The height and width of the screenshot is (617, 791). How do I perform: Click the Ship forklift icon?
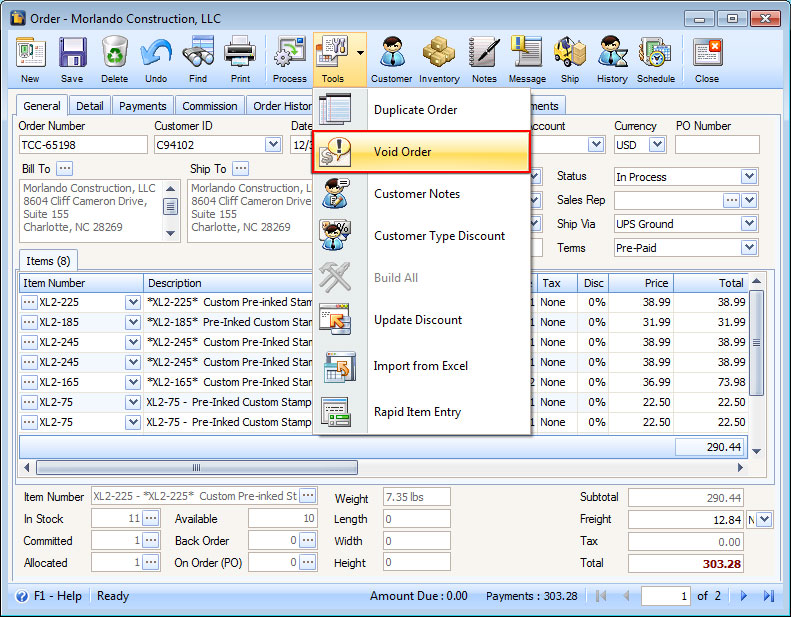pos(570,59)
